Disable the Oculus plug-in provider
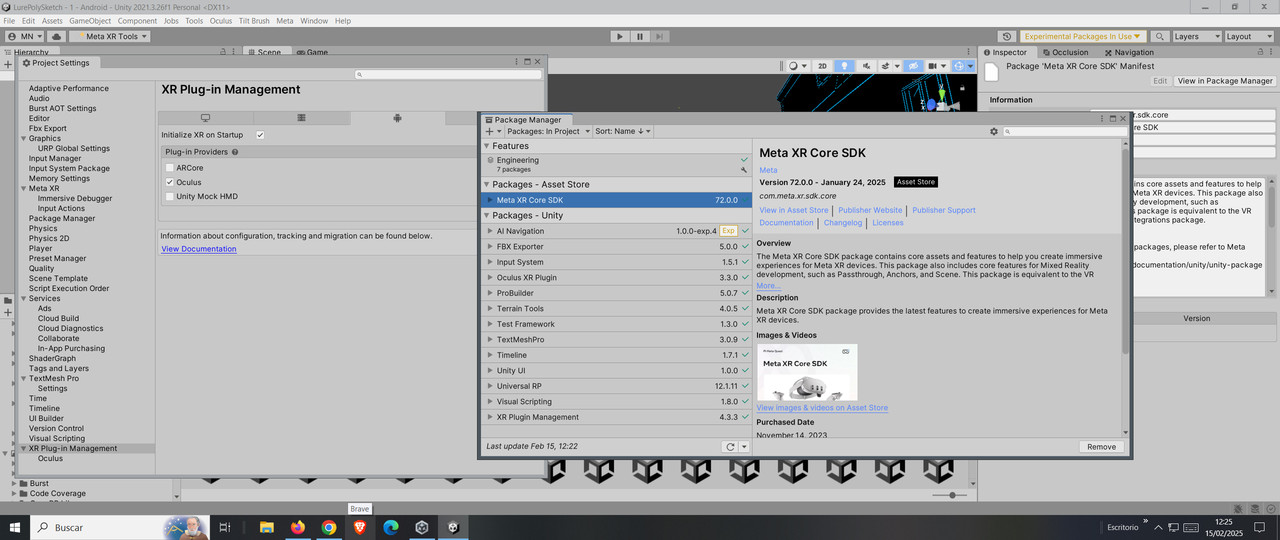The height and width of the screenshot is (540, 1280). click(x=170, y=182)
